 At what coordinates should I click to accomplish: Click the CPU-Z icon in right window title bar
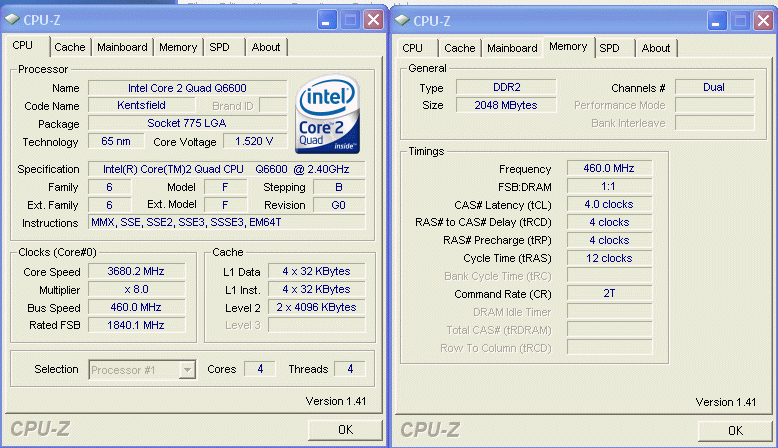pyautogui.click(x=402, y=21)
